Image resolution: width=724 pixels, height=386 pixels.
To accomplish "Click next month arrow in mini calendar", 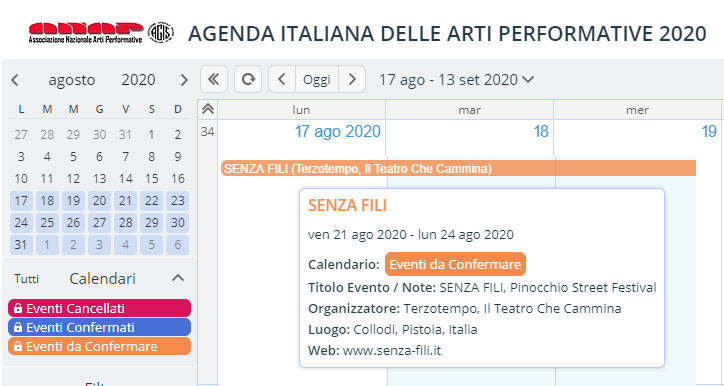I will click(x=184, y=80).
